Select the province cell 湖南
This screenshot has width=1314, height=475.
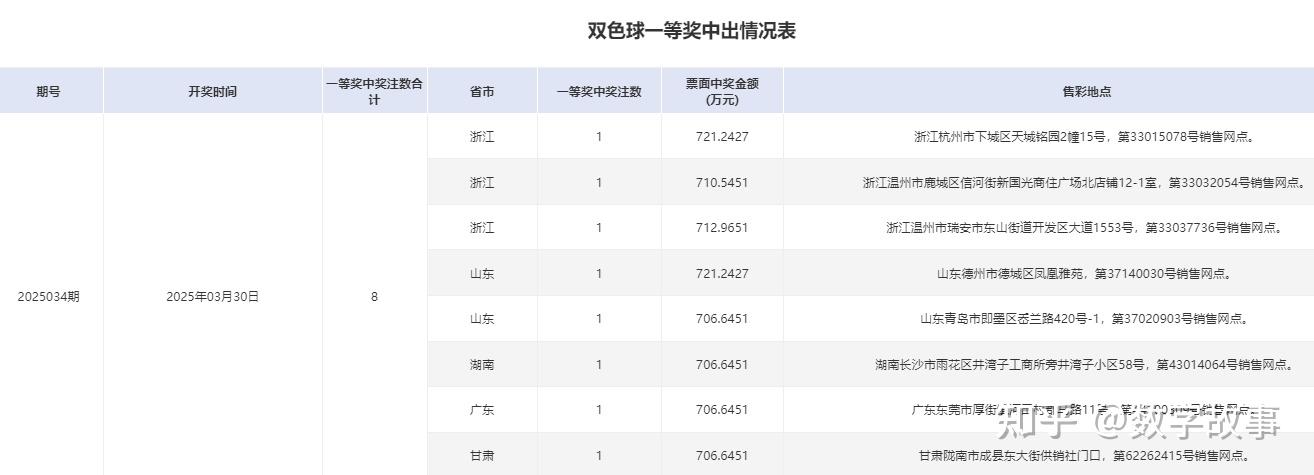(482, 364)
